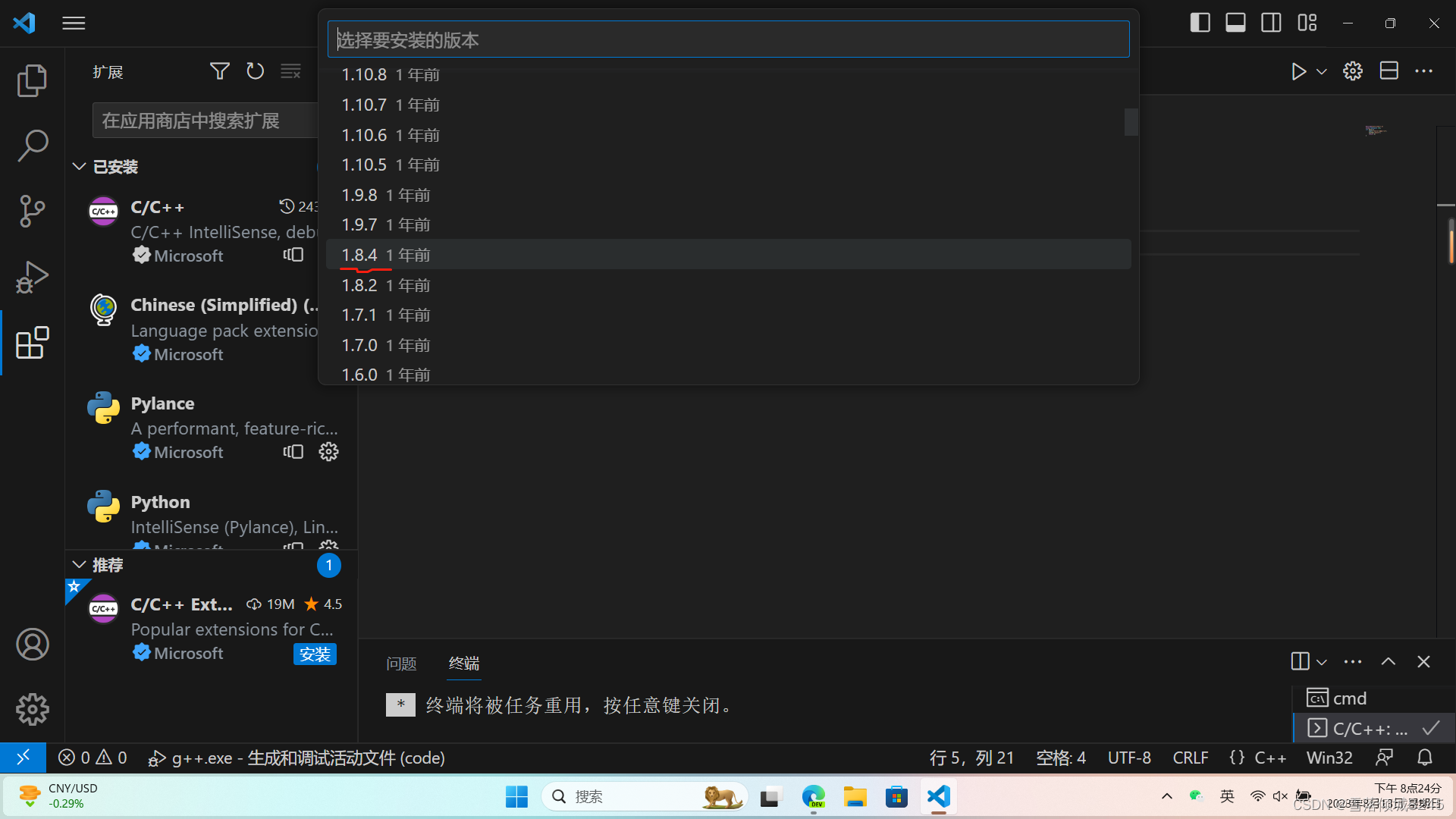The width and height of the screenshot is (1456, 819).
Task: Open the Search view in the activity bar
Action: pos(32,145)
